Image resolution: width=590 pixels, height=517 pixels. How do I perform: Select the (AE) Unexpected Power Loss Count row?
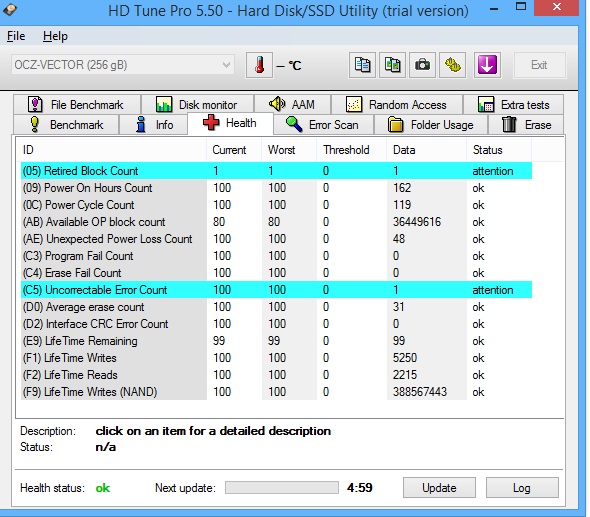[x=276, y=239]
